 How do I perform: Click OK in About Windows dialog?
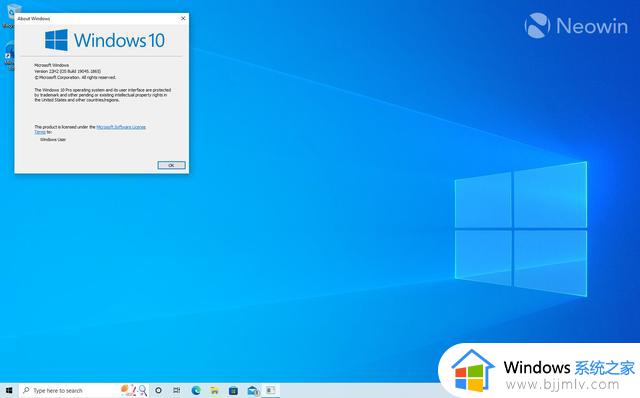(x=171, y=165)
